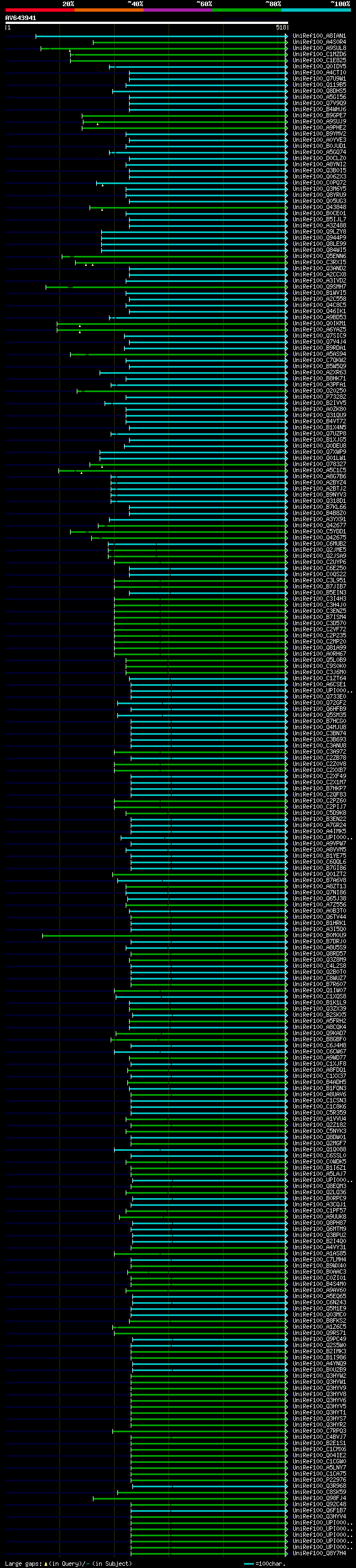Select the query name AV643941
Viewport: 356px width, 1568px height.
(21, 18)
